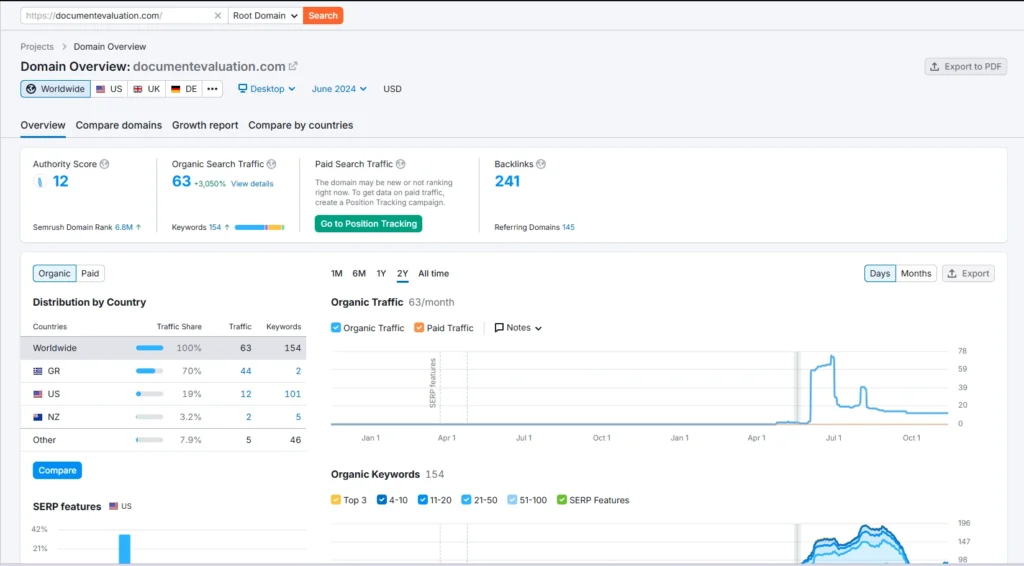Toggle the 51-100 keywords checkbox
This screenshot has height=566, width=1024.
click(x=512, y=500)
